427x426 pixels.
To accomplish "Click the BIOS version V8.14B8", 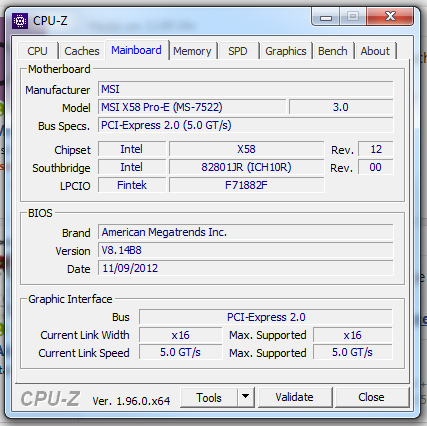I will (x=246, y=250).
